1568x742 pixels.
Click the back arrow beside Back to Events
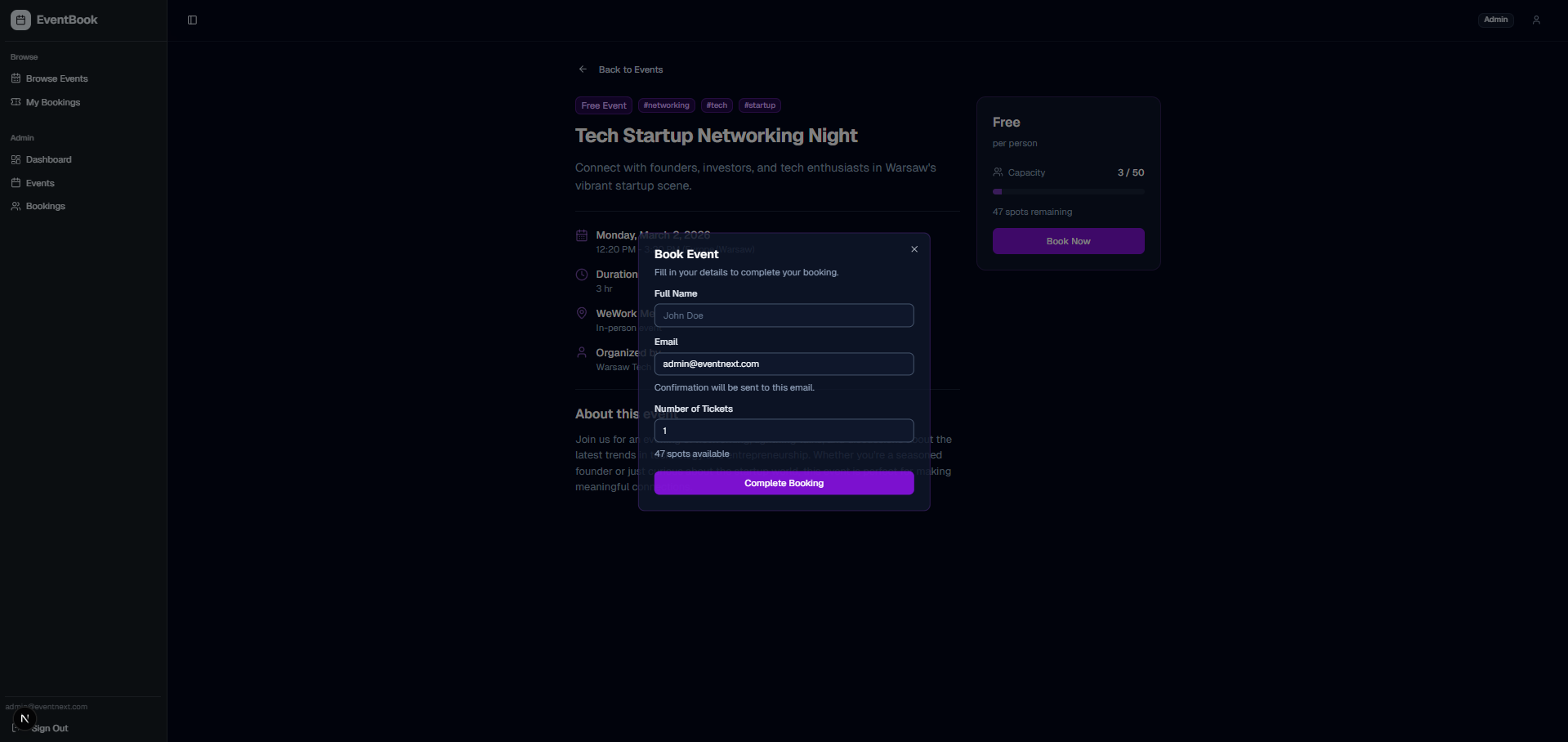[x=583, y=69]
